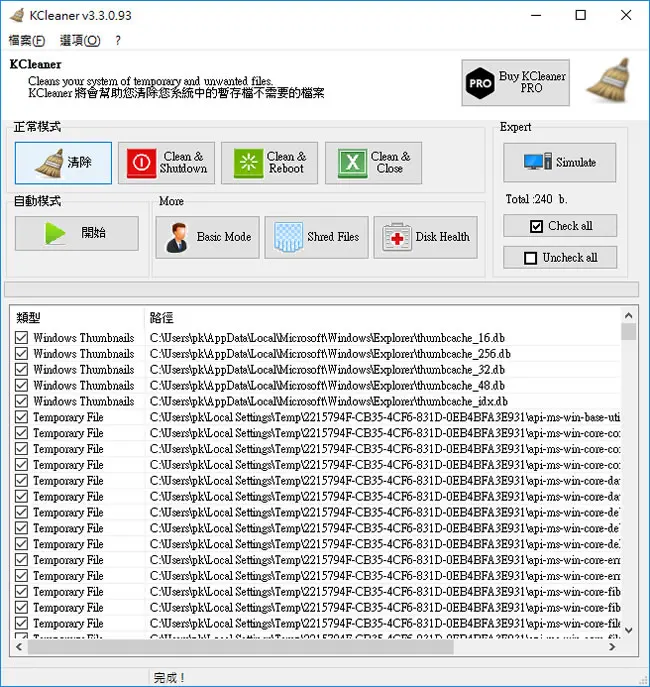The width and height of the screenshot is (650, 687).
Task: Click the vertical scrollbar thumb
Action: [629, 332]
